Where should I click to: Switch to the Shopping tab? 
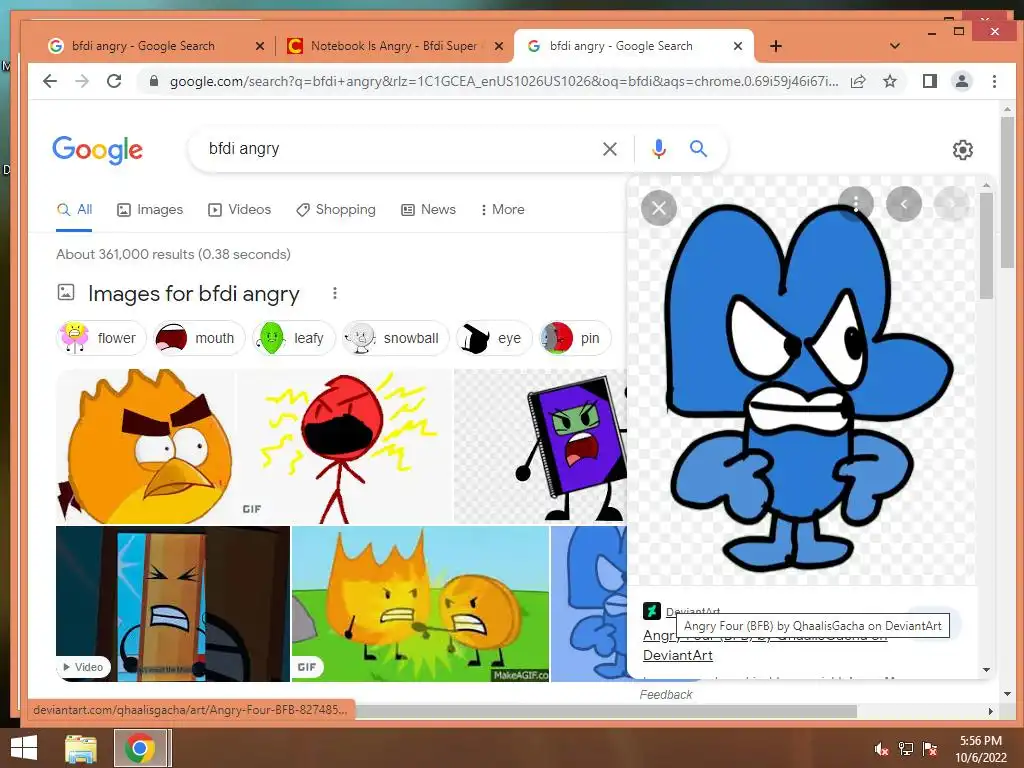coord(336,210)
